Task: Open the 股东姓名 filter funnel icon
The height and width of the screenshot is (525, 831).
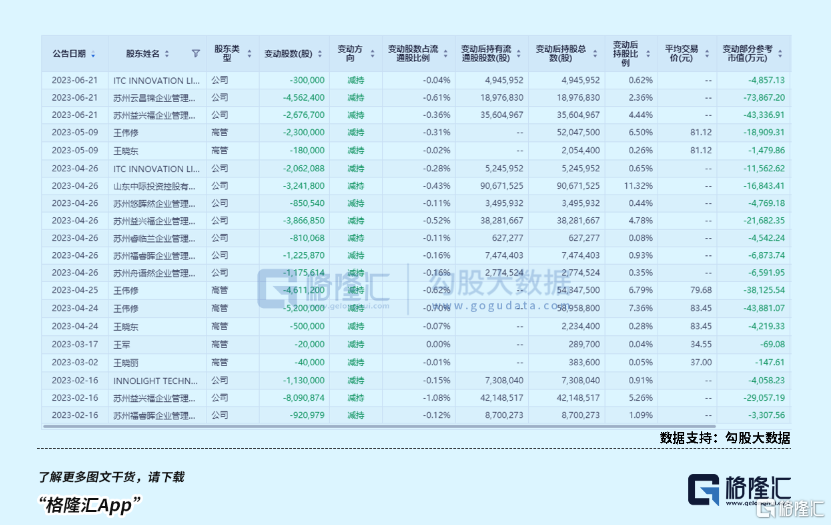Action: [x=196, y=54]
